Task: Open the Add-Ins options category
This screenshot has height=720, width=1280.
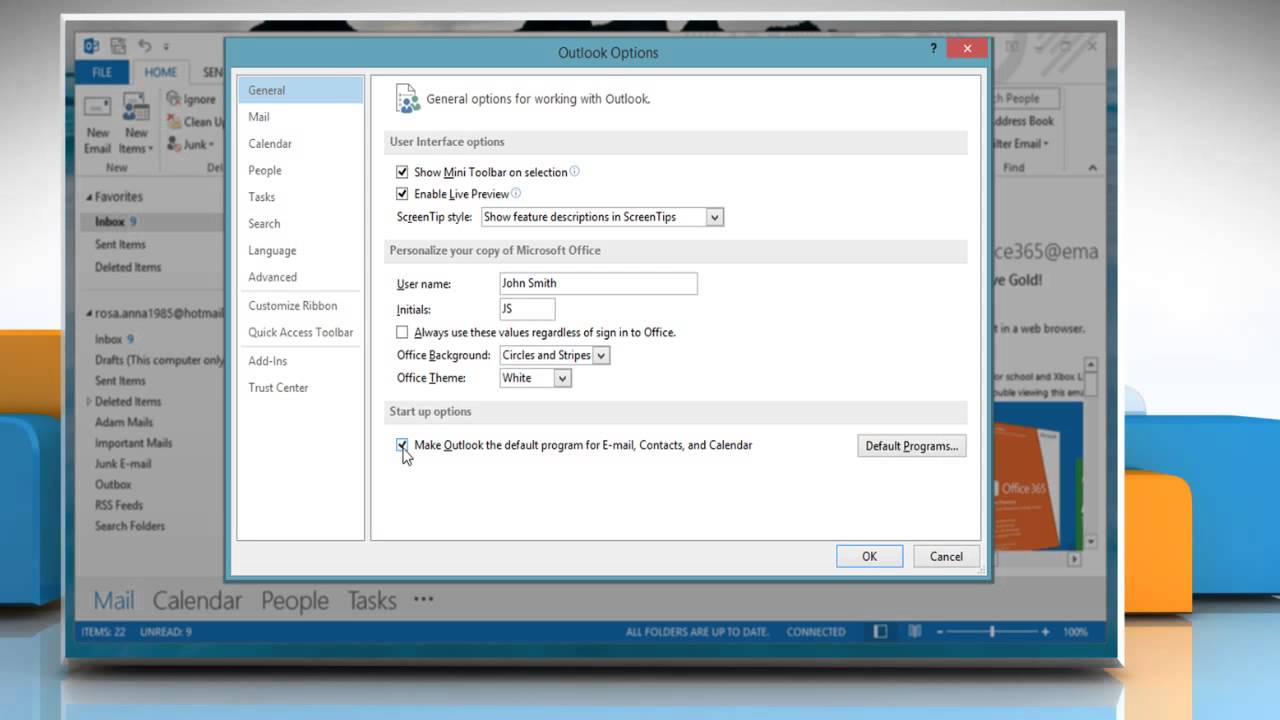Action: pyautogui.click(x=300, y=361)
